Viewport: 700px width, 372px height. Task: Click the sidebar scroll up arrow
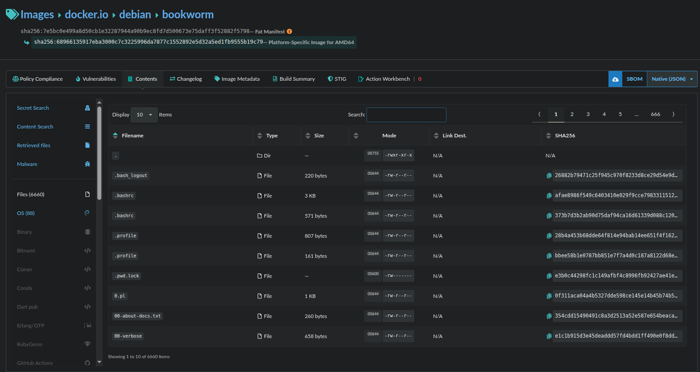click(99, 102)
